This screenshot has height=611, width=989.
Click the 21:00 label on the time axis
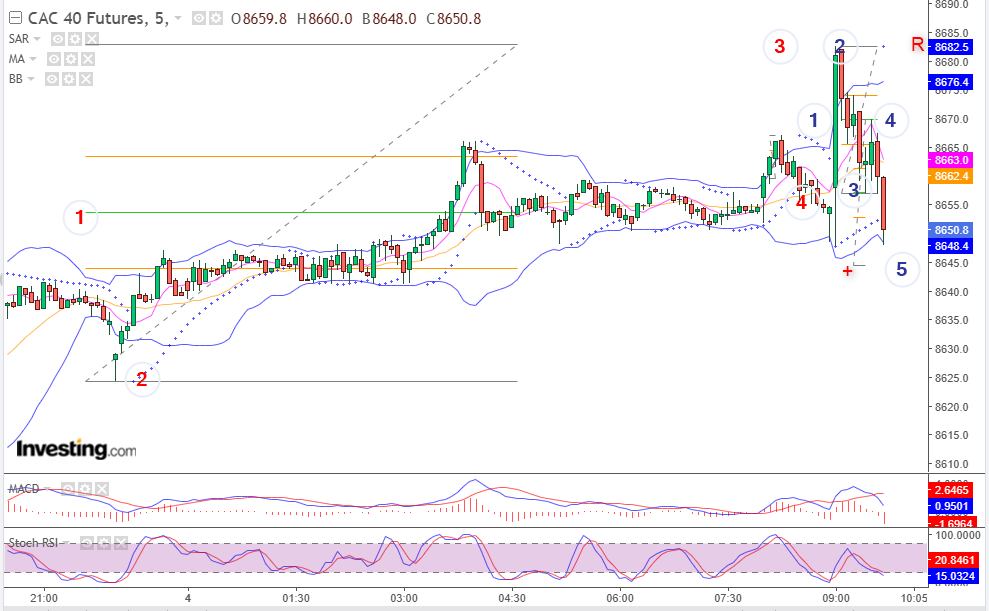(x=44, y=598)
